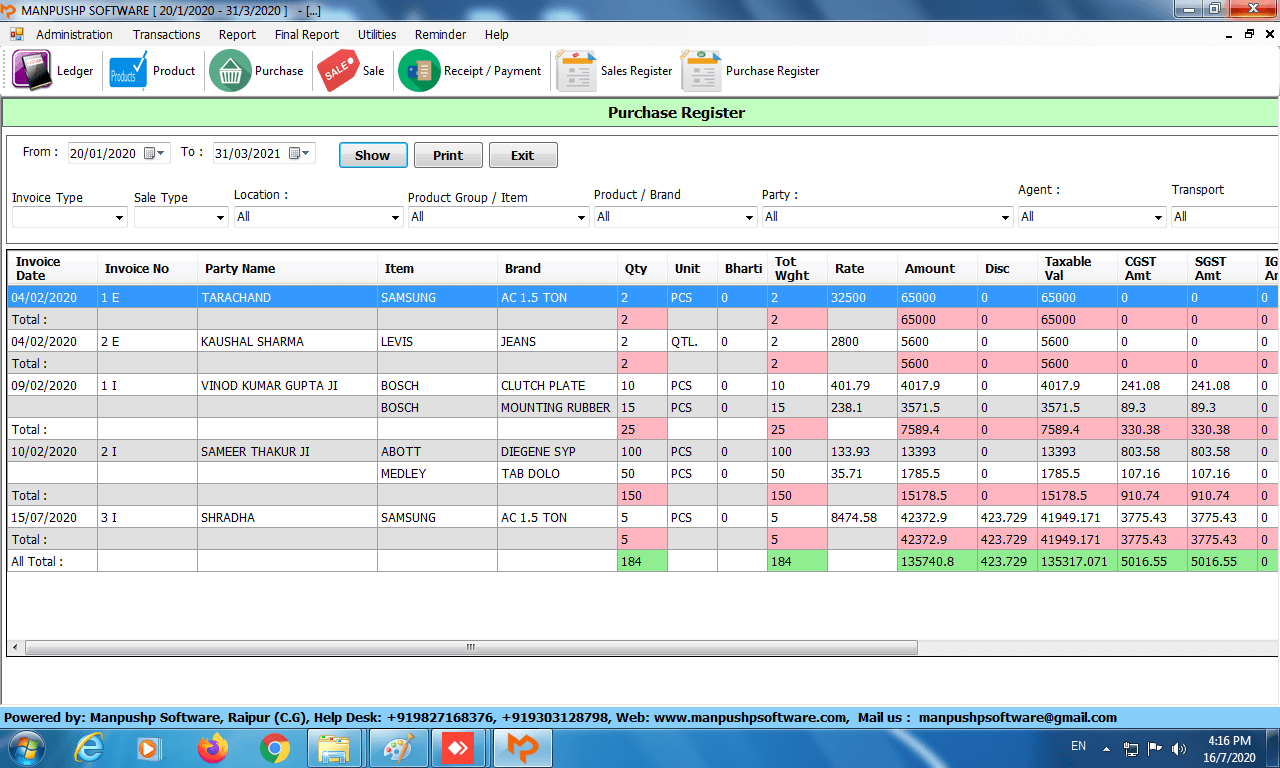1280x768 pixels.
Task: Click the Exit button
Action: [x=523, y=155]
